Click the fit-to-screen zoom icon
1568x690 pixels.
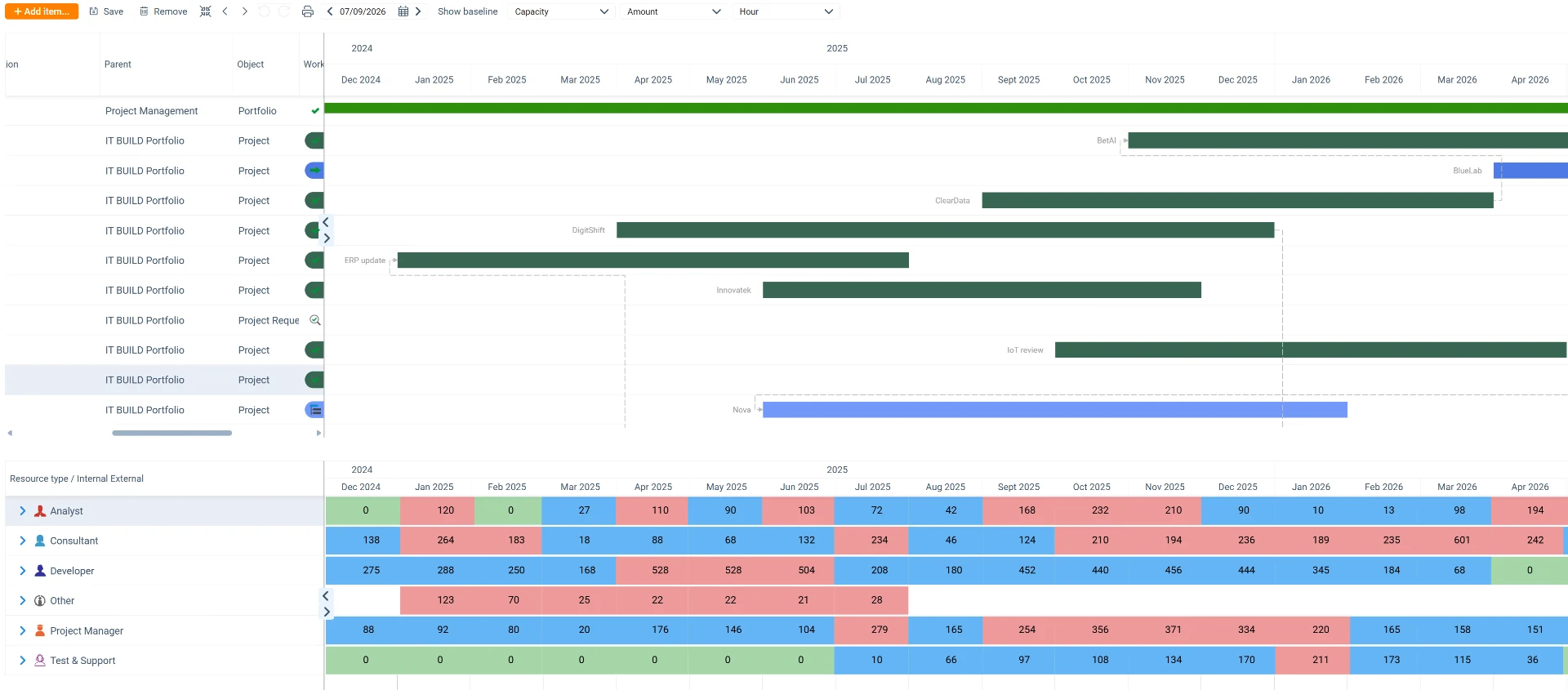(206, 11)
